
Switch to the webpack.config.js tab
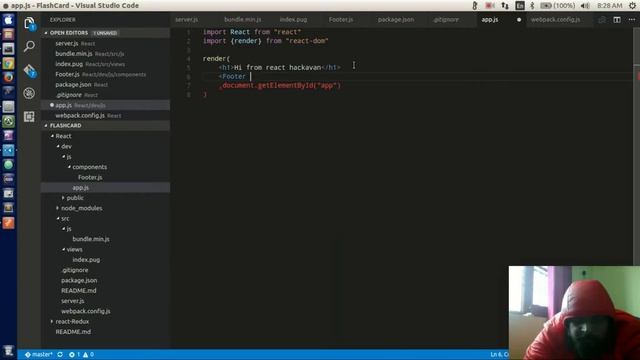(555, 20)
